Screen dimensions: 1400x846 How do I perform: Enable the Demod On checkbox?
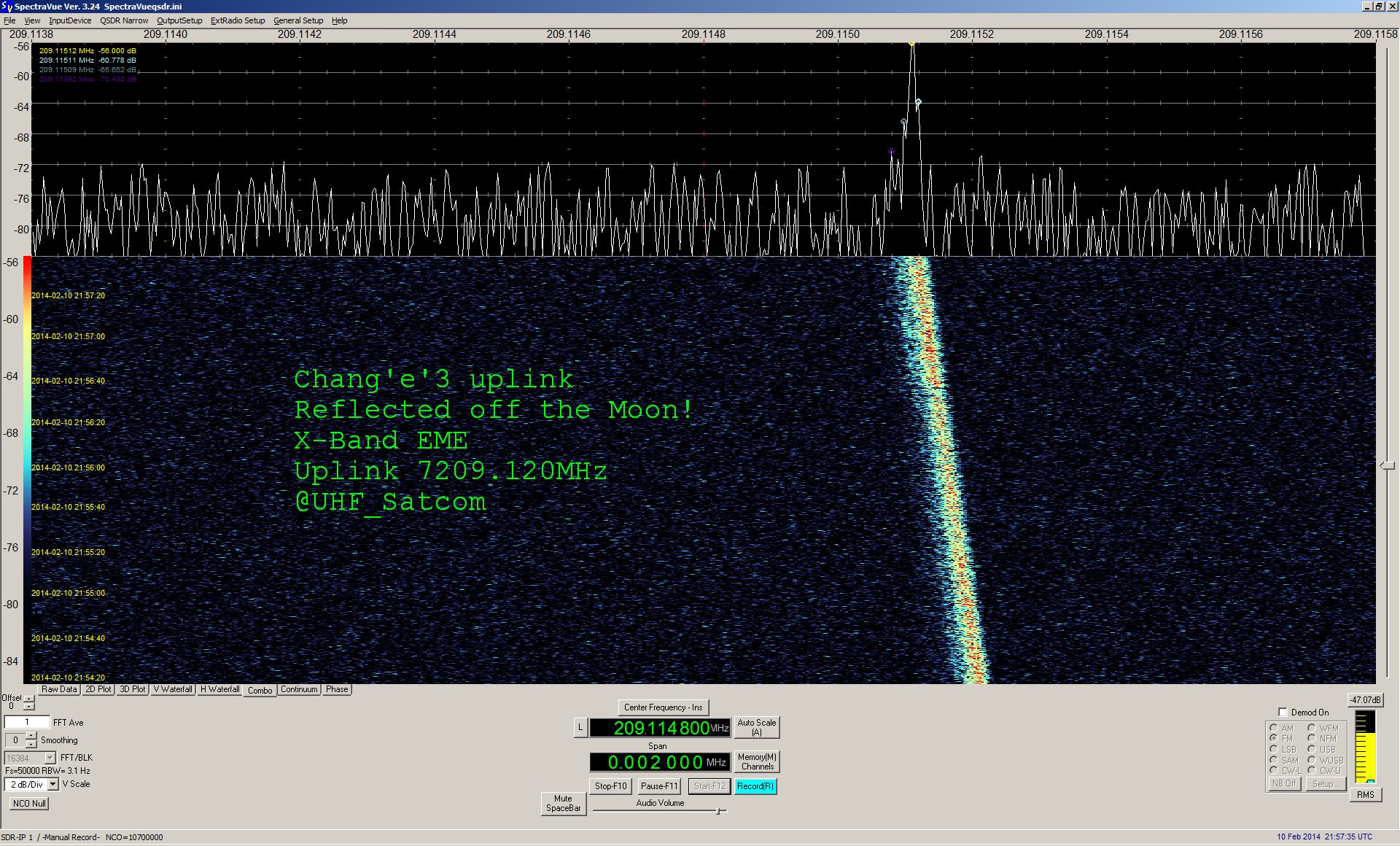tap(1283, 713)
